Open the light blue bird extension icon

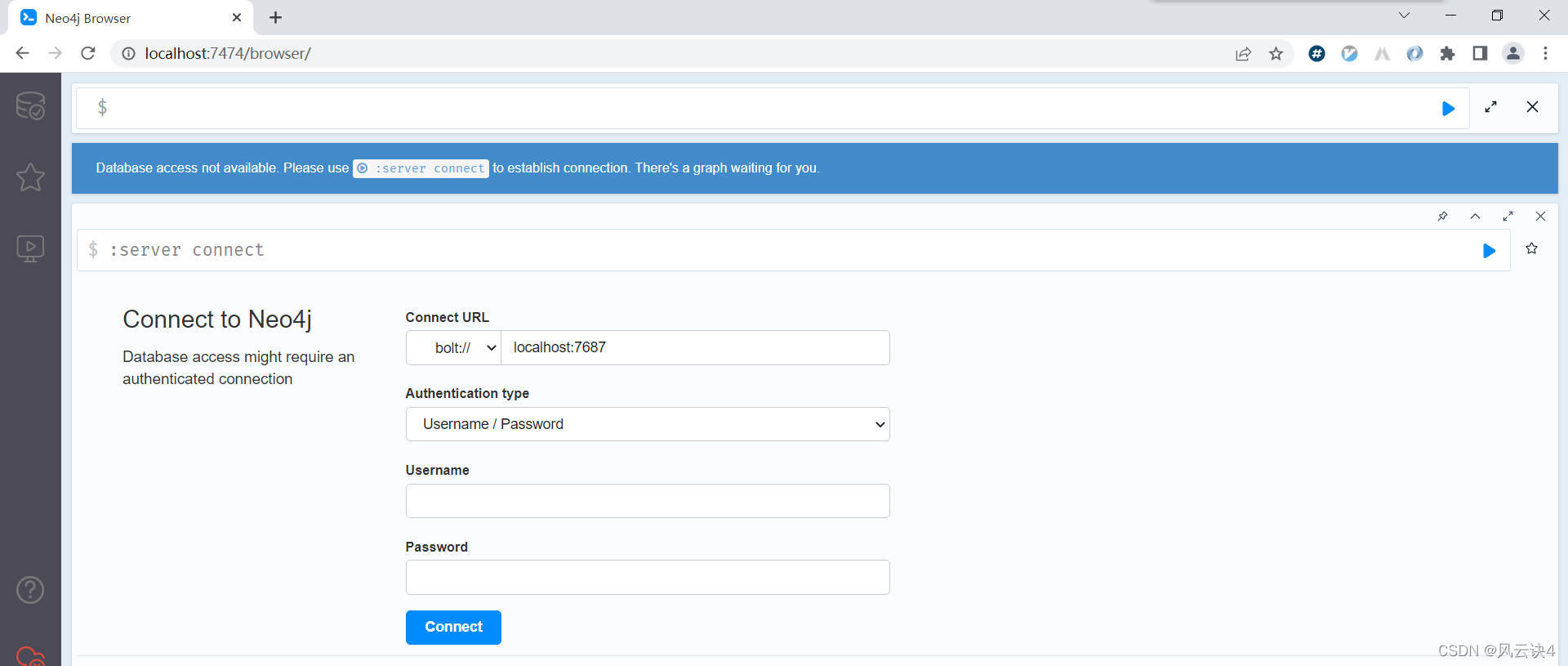[x=1349, y=53]
